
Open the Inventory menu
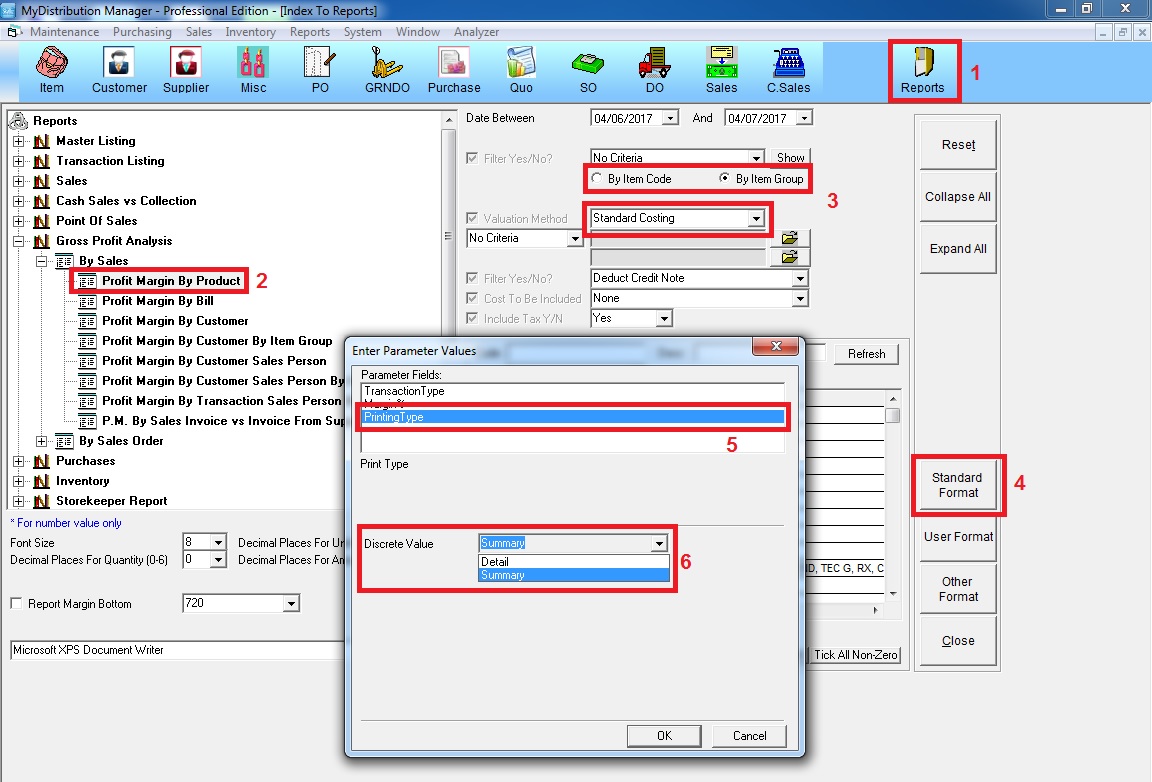pos(250,32)
